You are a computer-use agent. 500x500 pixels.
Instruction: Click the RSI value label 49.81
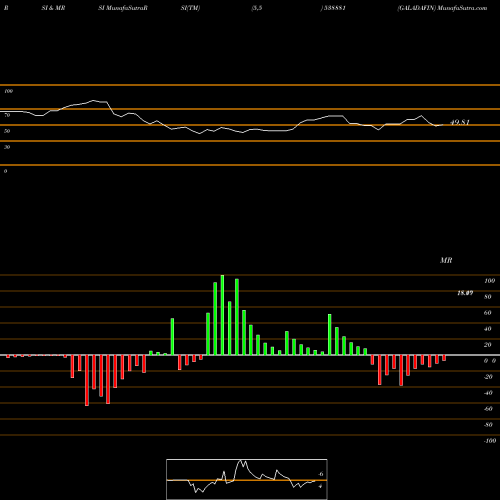point(460,122)
